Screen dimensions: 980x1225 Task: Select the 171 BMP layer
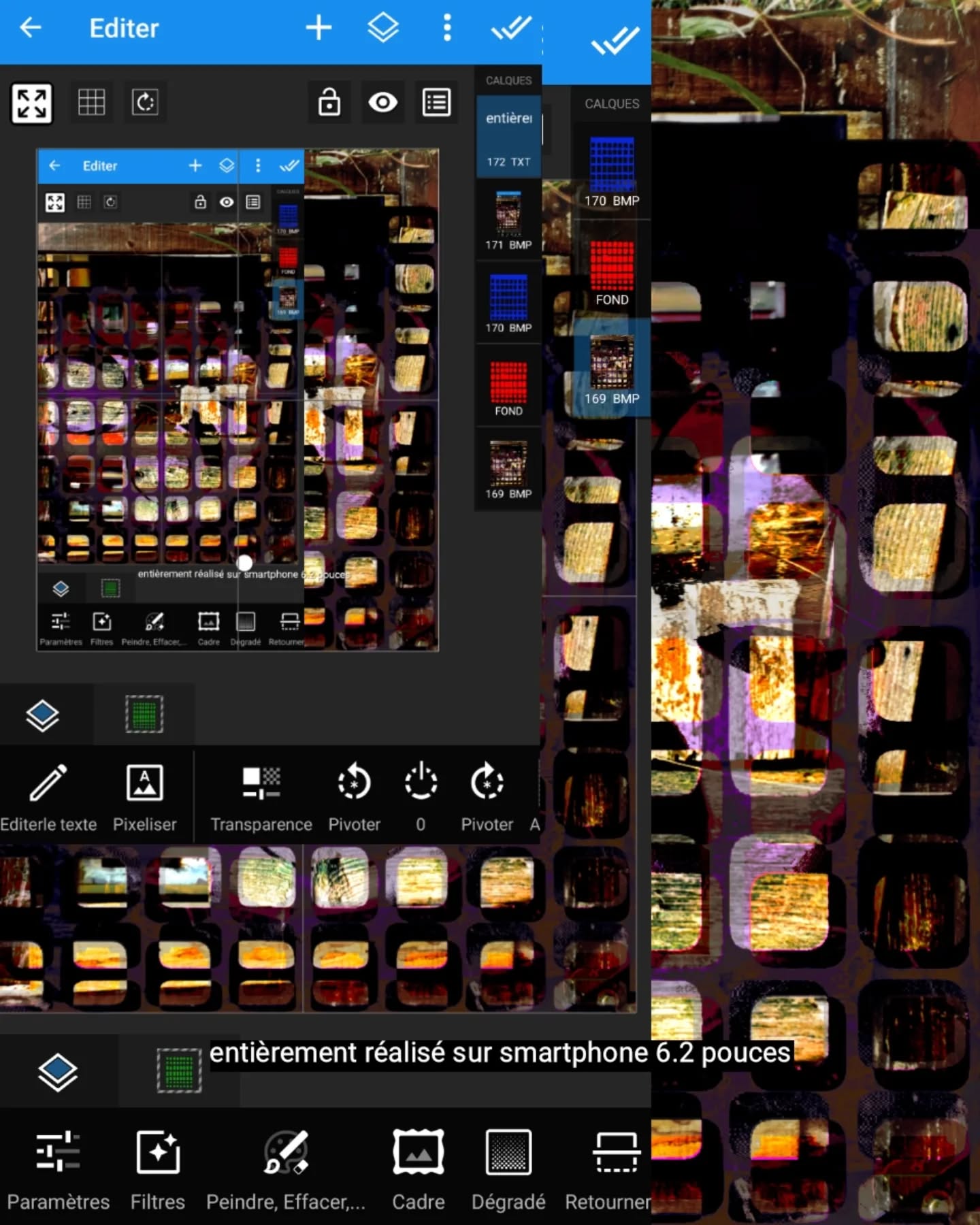[x=508, y=220]
